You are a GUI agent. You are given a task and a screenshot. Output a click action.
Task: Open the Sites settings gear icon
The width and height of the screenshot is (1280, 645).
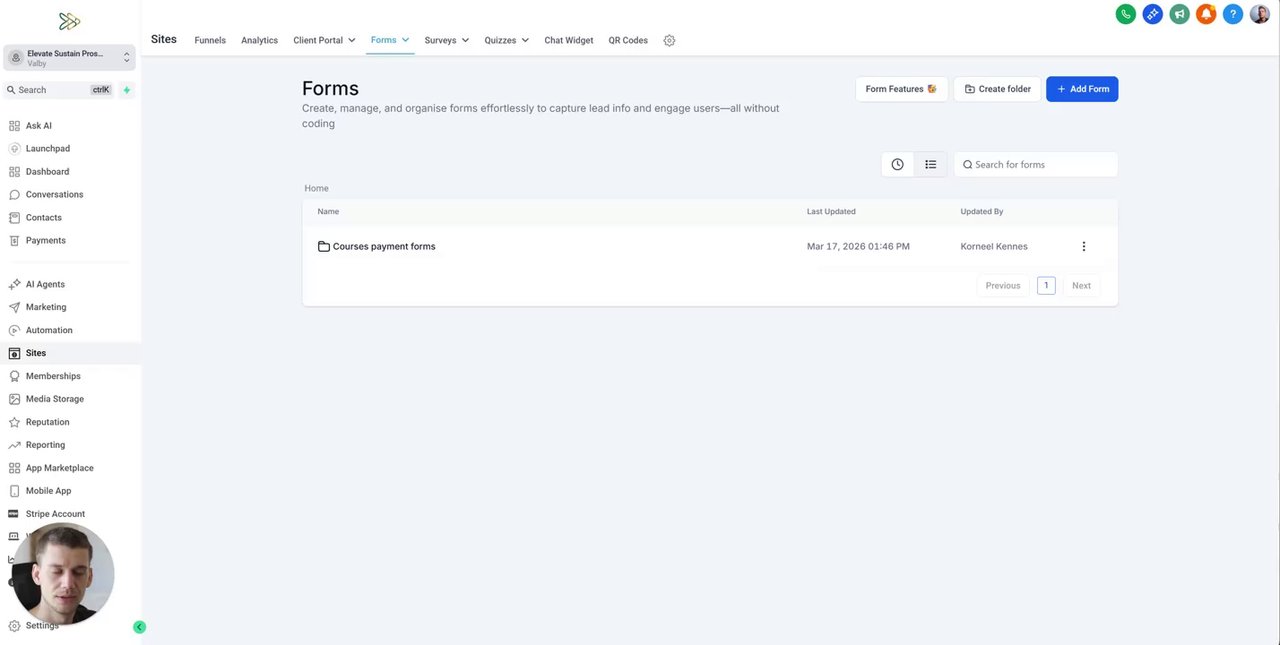670,40
